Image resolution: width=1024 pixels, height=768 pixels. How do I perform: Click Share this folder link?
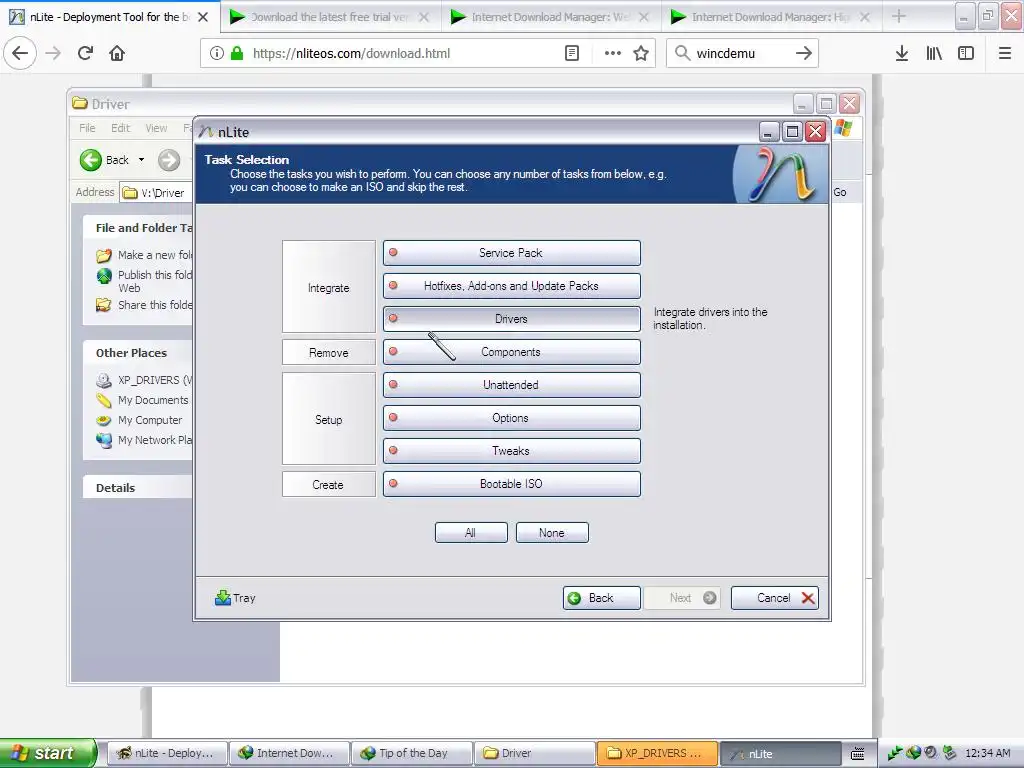144,305
